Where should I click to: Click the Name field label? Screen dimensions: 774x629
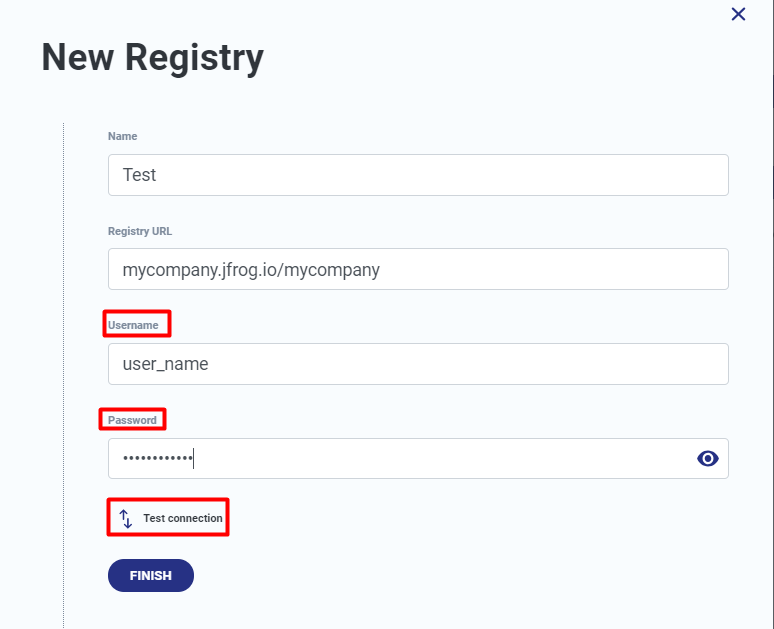click(x=122, y=136)
